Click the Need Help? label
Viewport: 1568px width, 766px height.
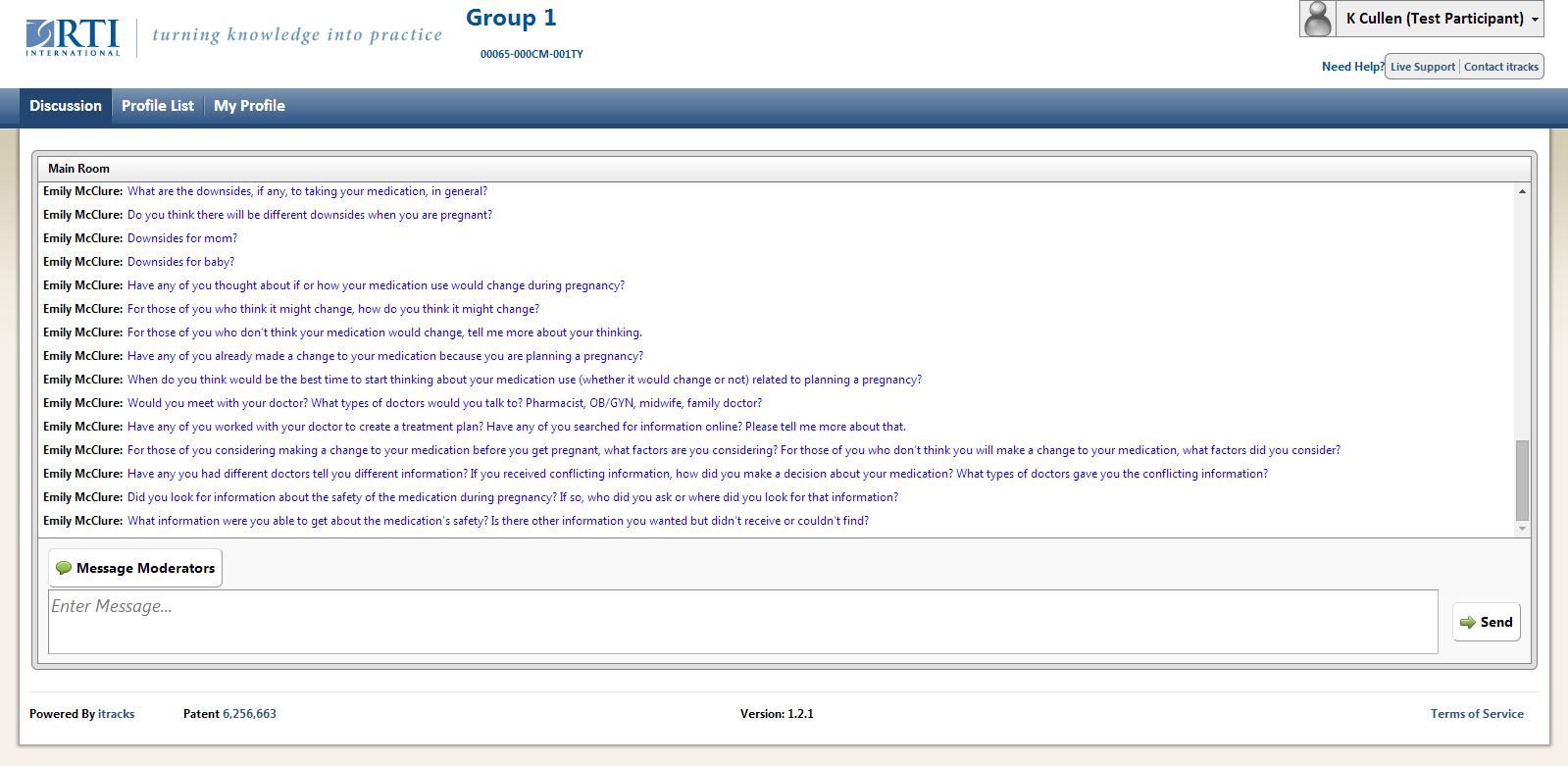[1352, 67]
